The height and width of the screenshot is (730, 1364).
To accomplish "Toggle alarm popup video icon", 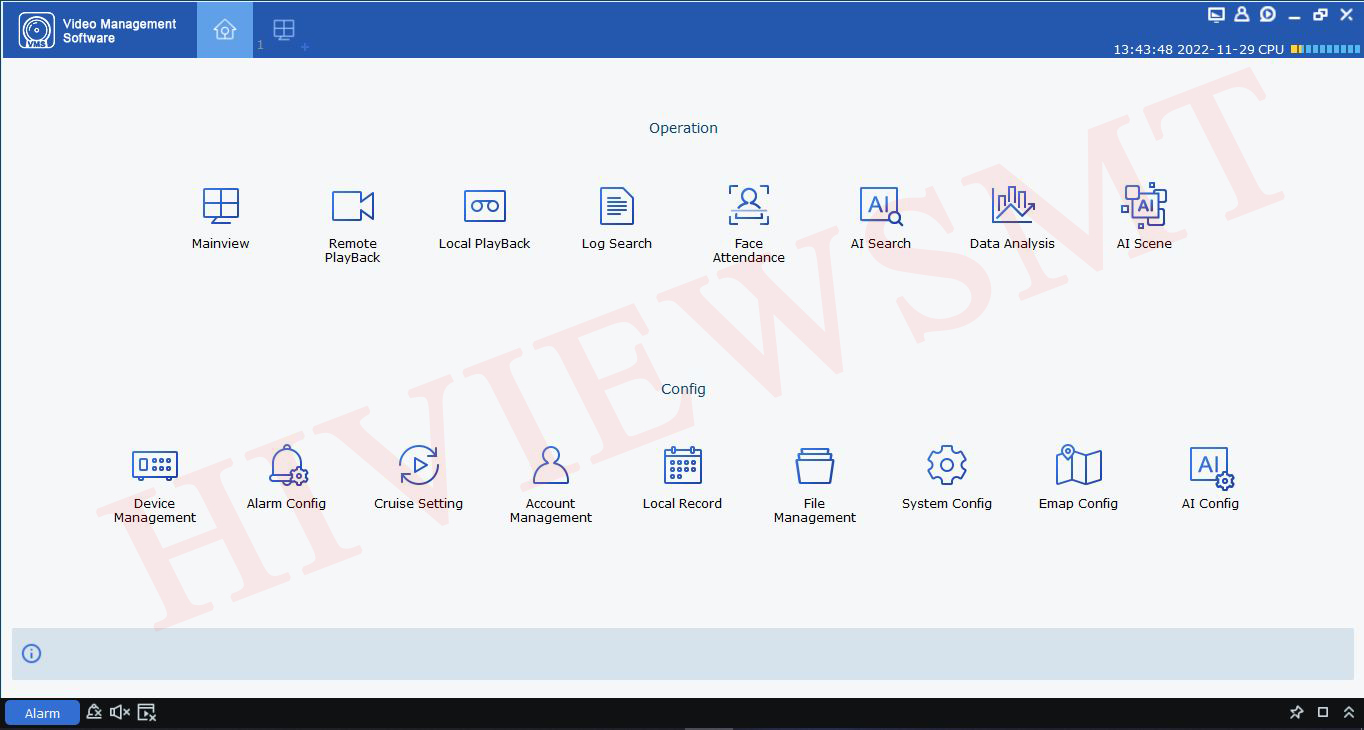I will (147, 712).
